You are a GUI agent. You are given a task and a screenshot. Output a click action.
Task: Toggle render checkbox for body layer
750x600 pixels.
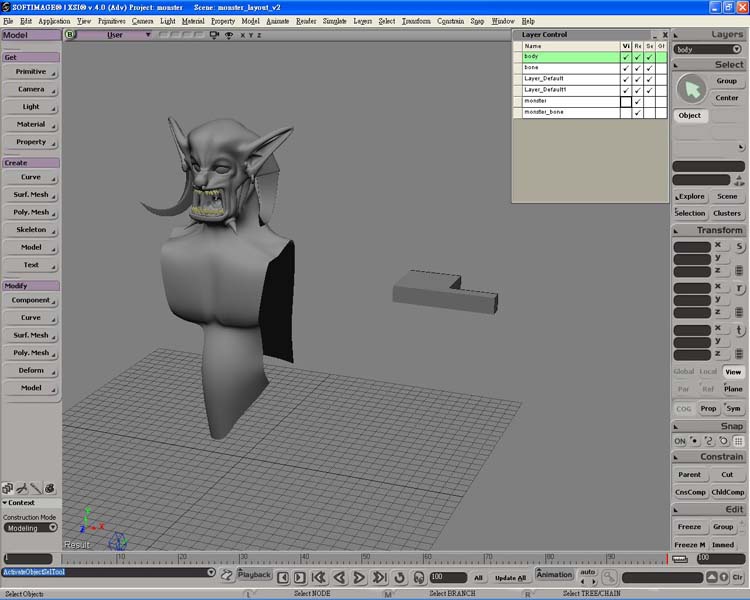[x=638, y=57]
